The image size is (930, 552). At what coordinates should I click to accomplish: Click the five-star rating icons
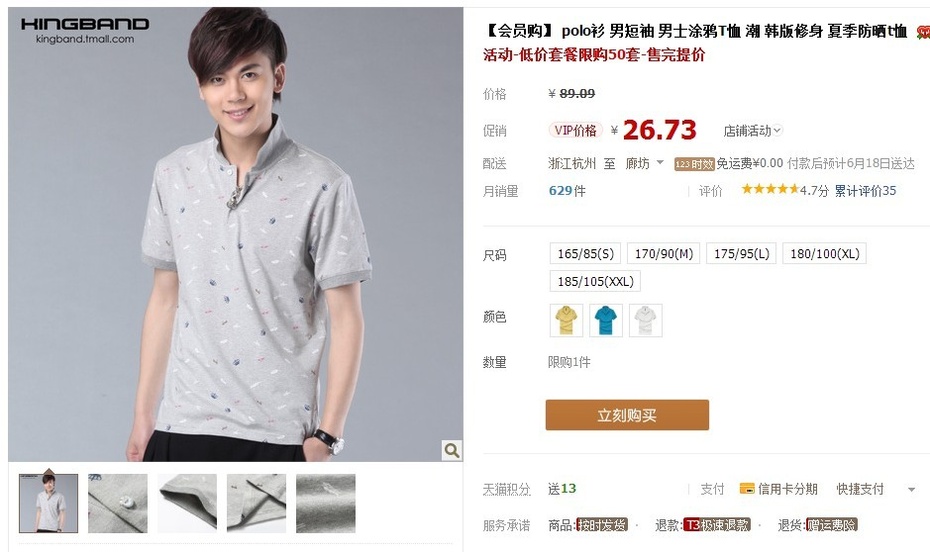tap(770, 189)
